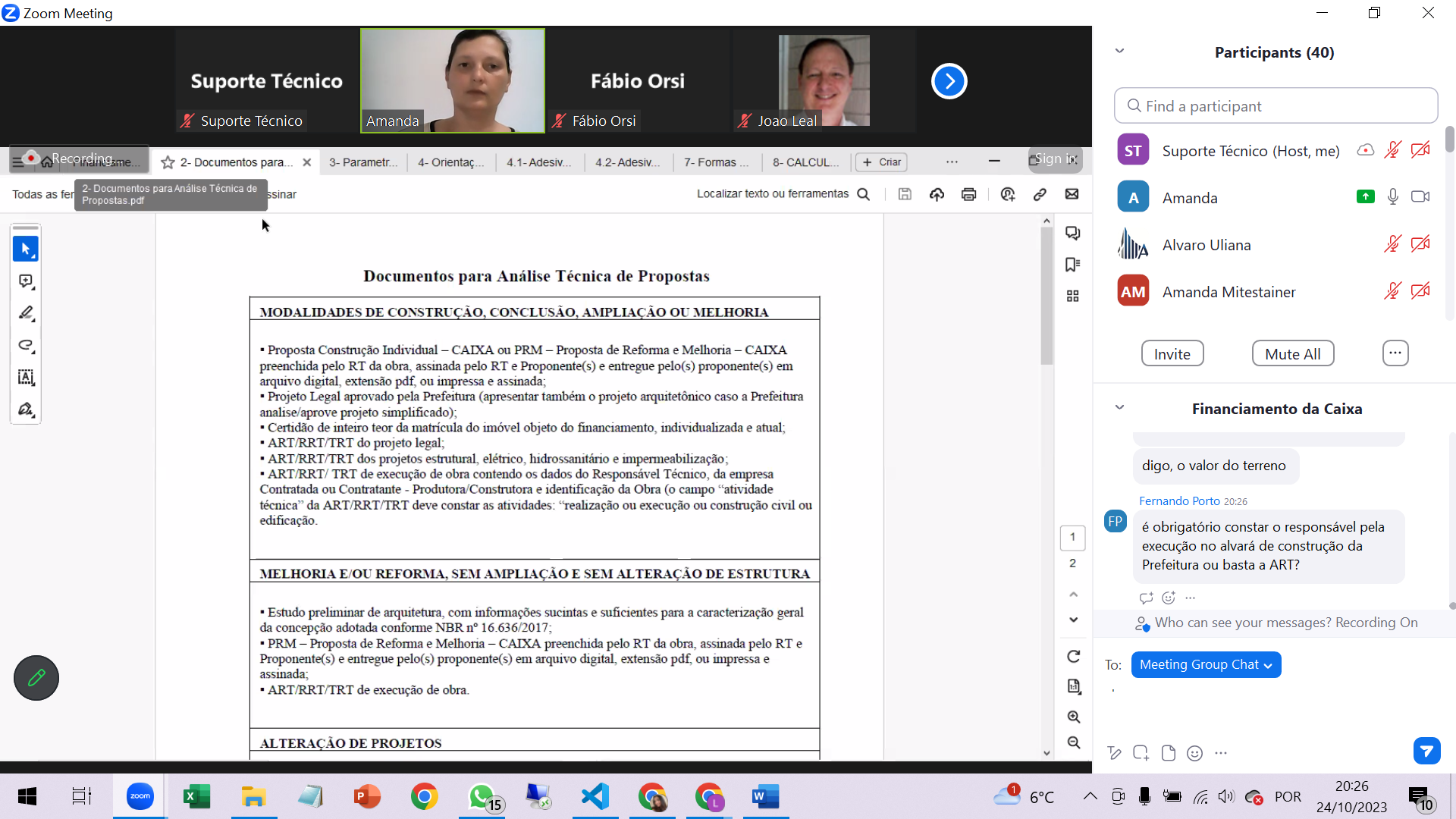The image size is (1456, 819).
Task: Ask Amanda Mitestainer to unmute
Action: point(1392,291)
